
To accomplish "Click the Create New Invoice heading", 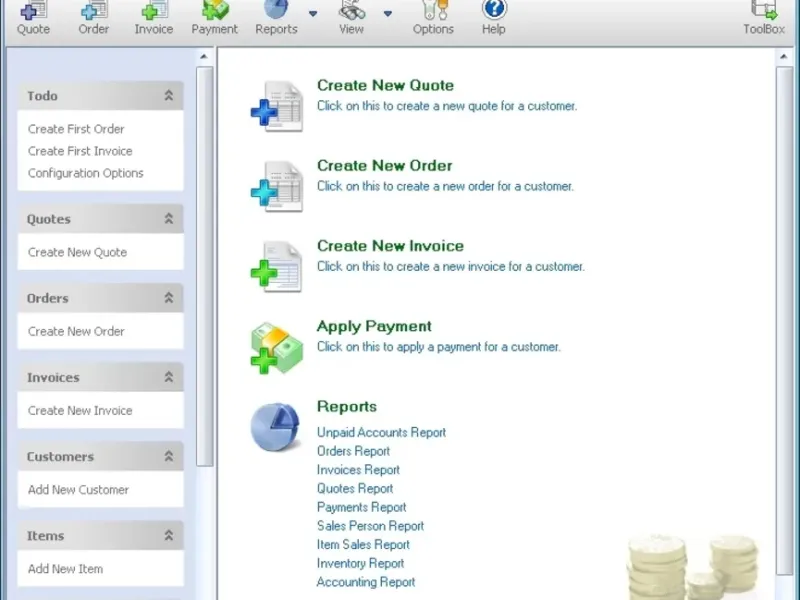I will coord(390,245).
